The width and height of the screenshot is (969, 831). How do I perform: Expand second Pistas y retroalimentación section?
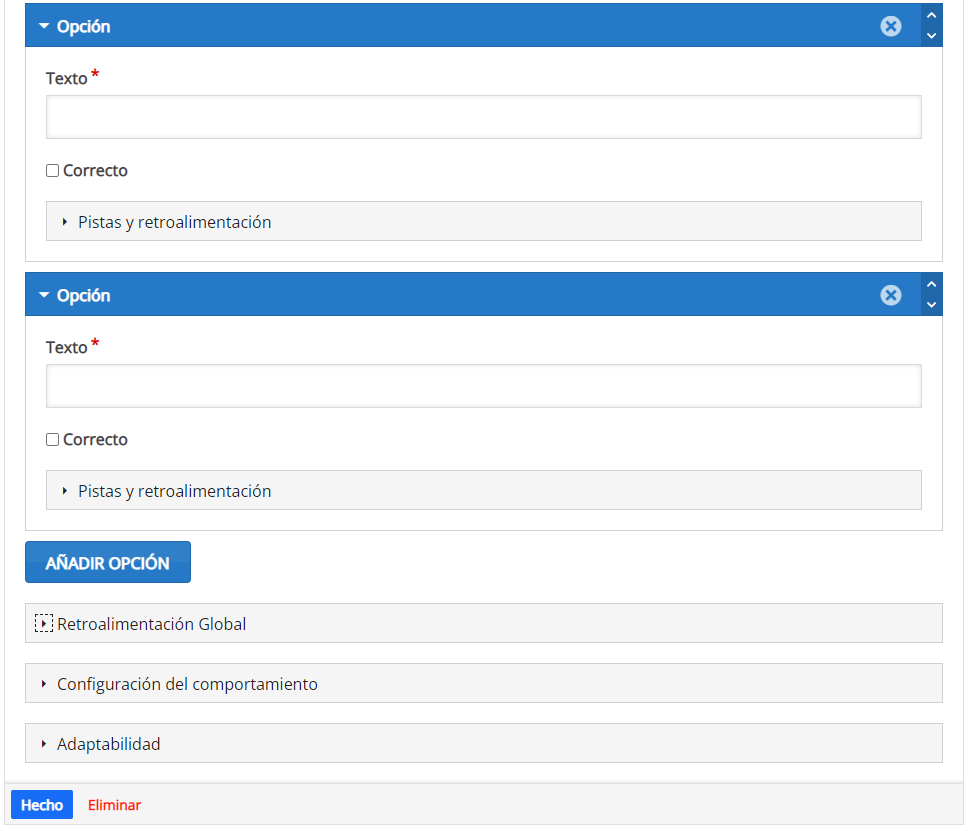[x=174, y=491]
